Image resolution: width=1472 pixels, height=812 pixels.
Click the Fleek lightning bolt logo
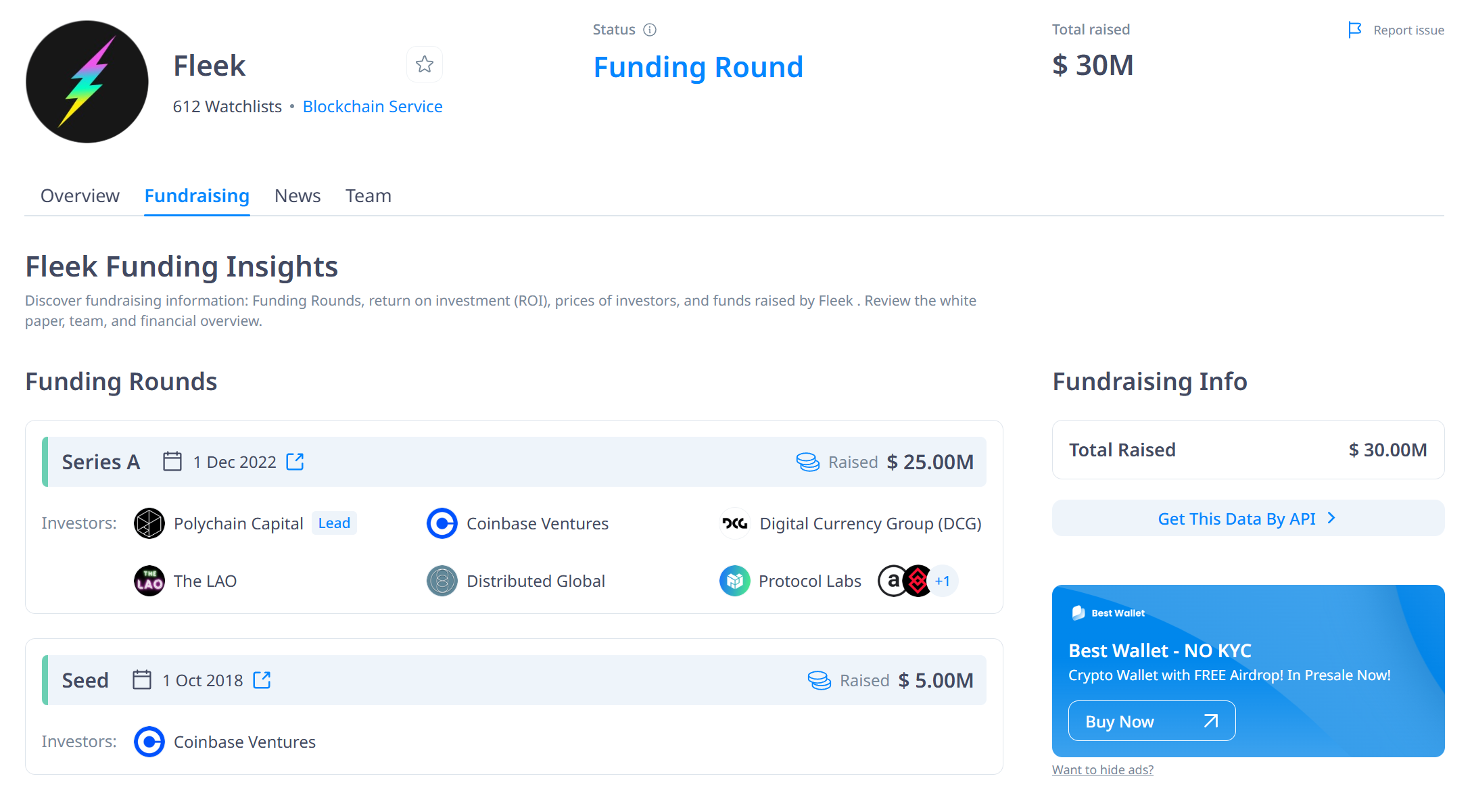click(87, 82)
